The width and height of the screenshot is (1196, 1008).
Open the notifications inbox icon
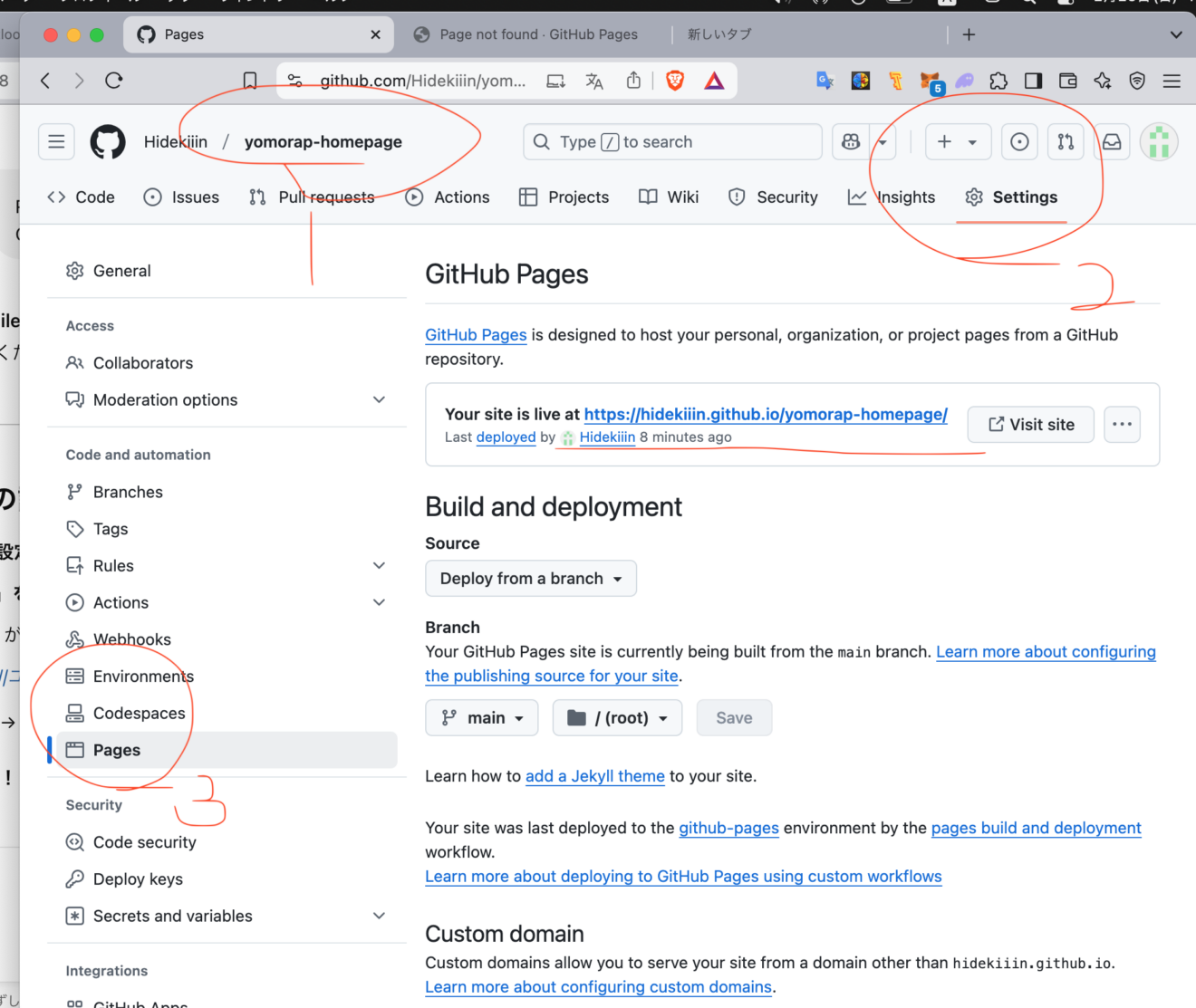[1112, 141]
